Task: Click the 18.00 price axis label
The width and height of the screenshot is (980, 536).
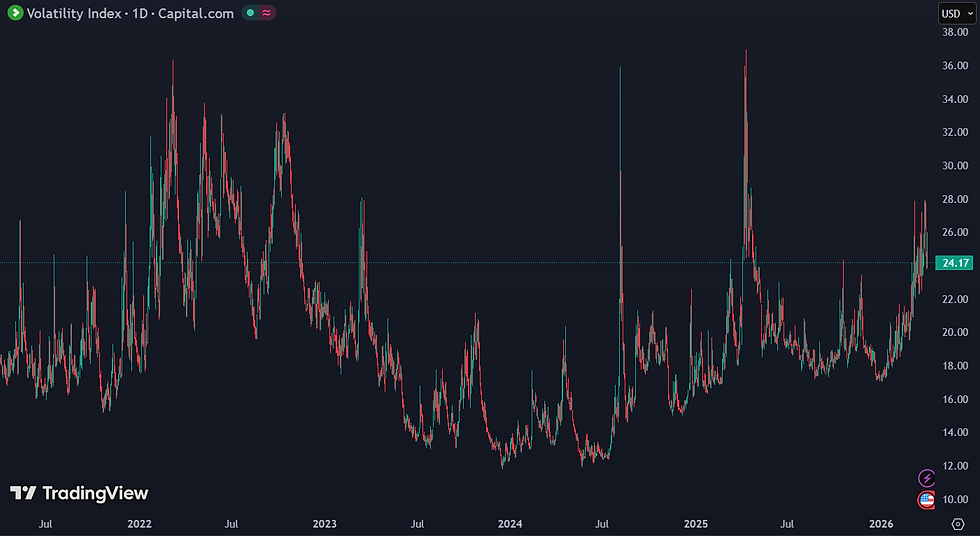Action: pos(955,365)
